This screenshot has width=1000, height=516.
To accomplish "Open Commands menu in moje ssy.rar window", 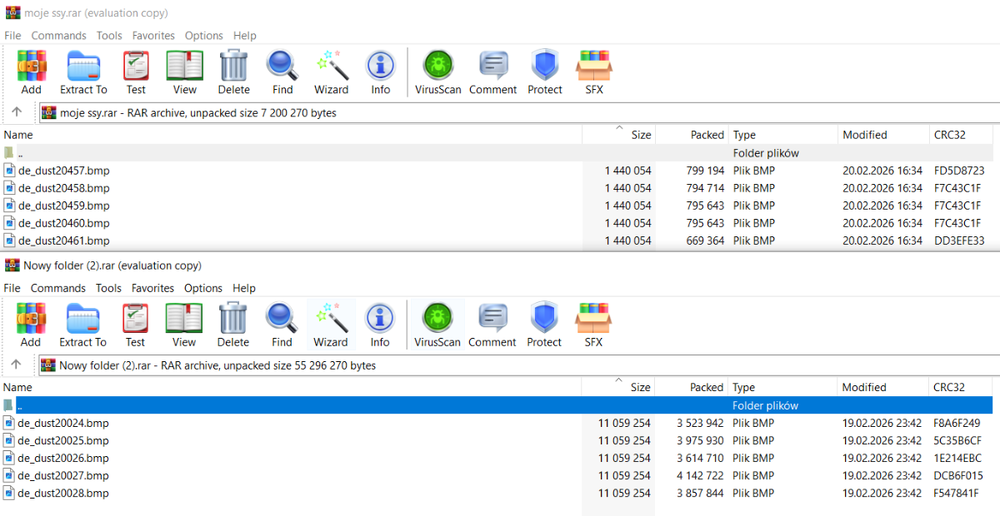I will click(x=58, y=35).
